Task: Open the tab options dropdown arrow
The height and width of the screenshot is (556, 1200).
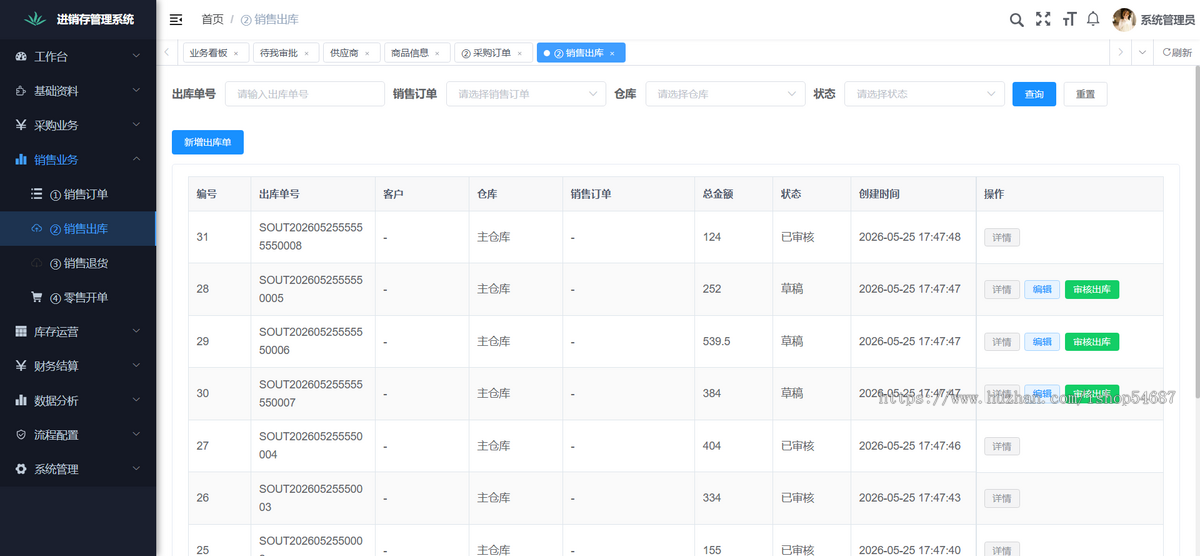Action: [x=1143, y=53]
